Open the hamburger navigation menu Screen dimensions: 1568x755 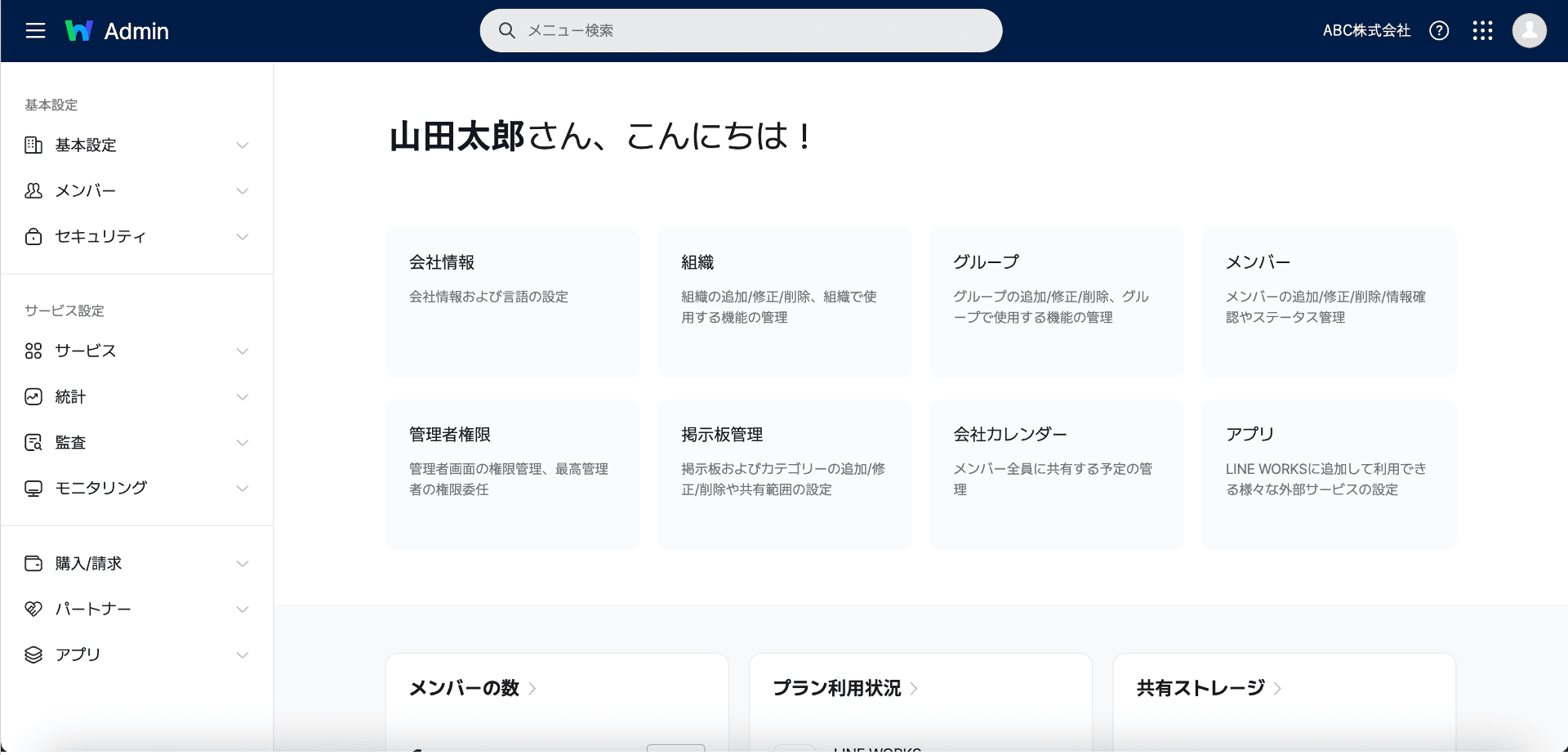click(34, 30)
